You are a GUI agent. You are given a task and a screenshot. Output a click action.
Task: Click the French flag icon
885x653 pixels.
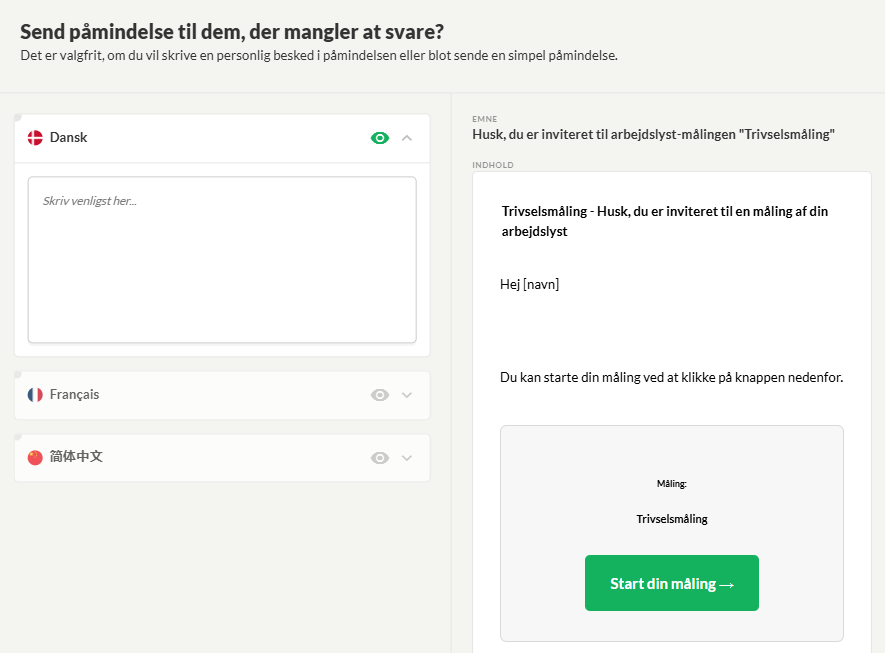point(35,395)
